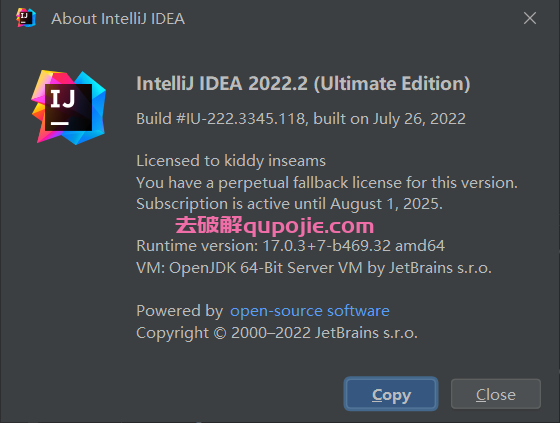
Task: Click the 'amd64' architecture text
Action: click(x=420, y=246)
